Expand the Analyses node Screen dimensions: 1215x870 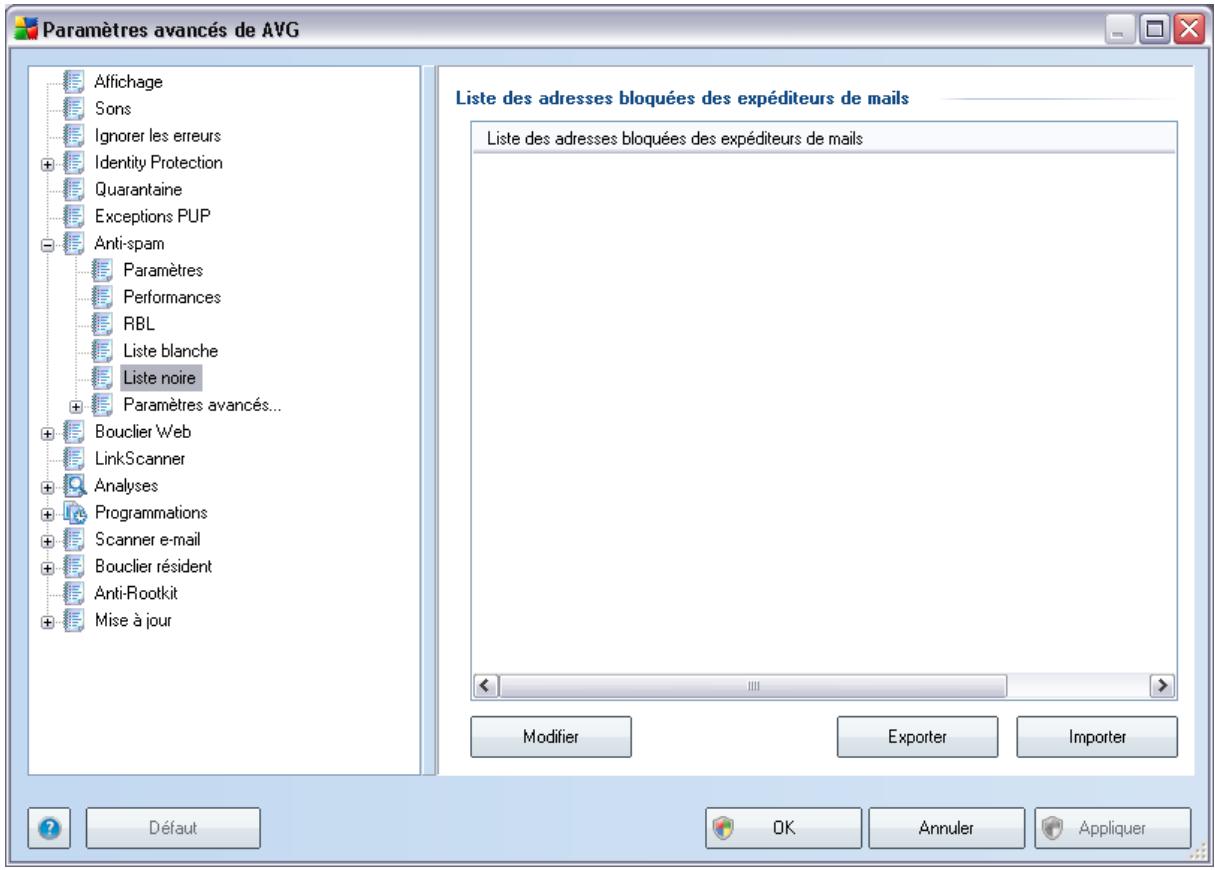(x=47, y=487)
